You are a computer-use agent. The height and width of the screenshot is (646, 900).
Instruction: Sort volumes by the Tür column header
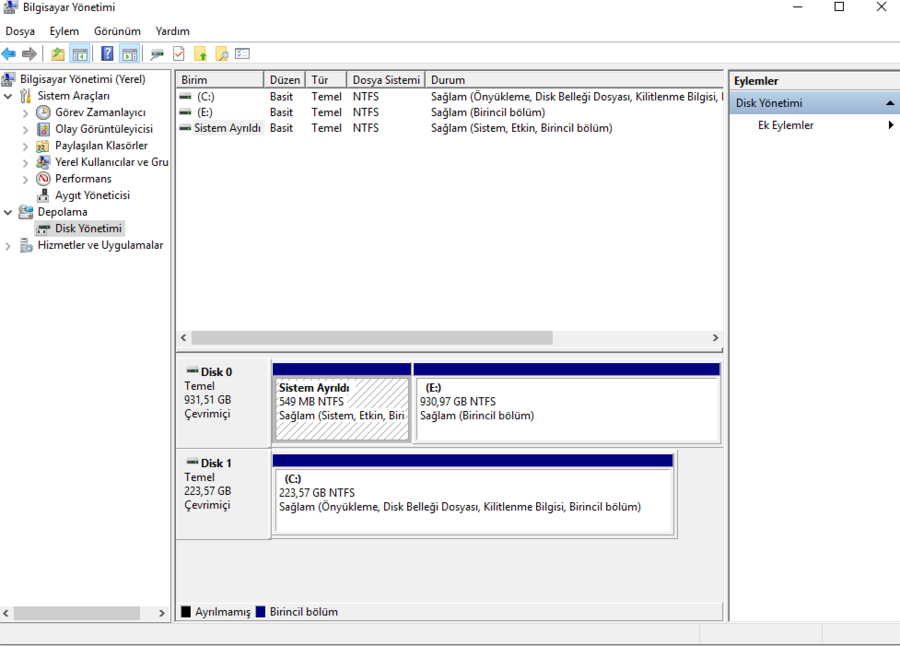326,79
